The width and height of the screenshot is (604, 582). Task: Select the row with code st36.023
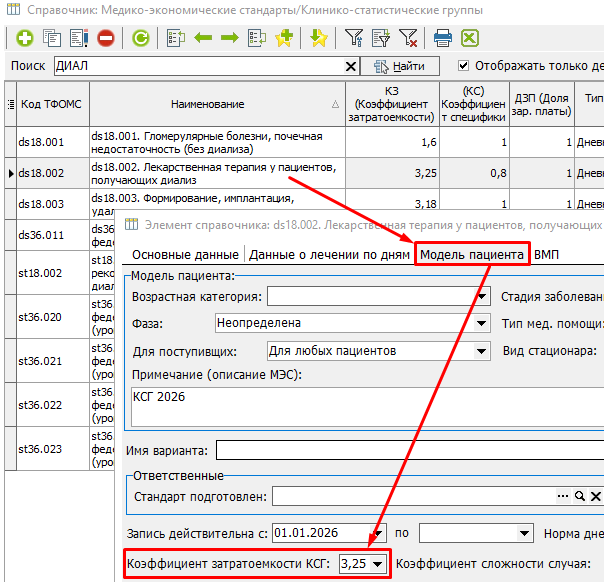coord(53,449)
